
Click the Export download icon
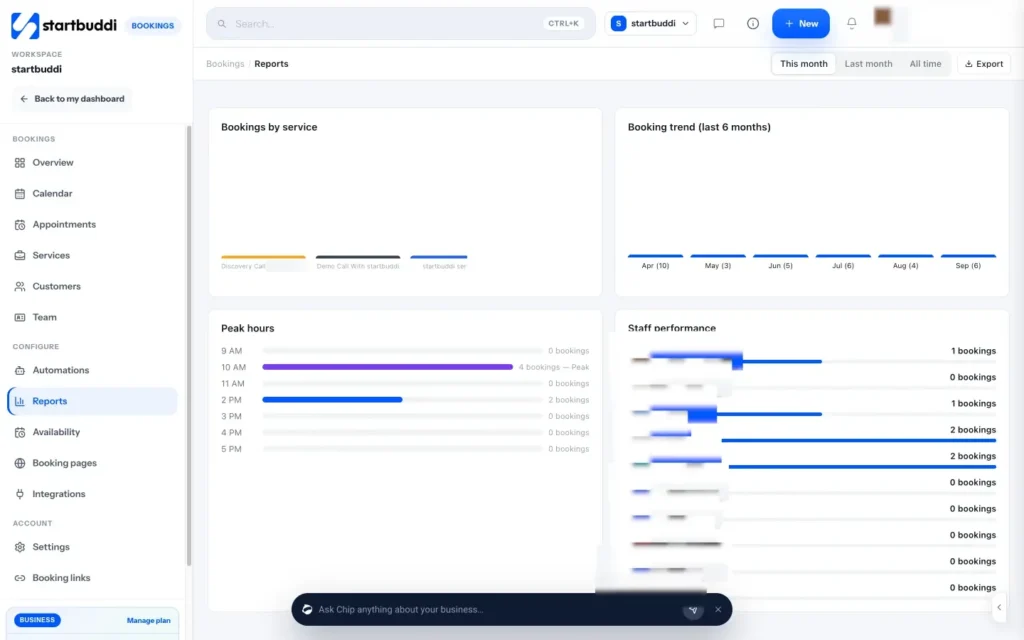[x=968, y=64]
